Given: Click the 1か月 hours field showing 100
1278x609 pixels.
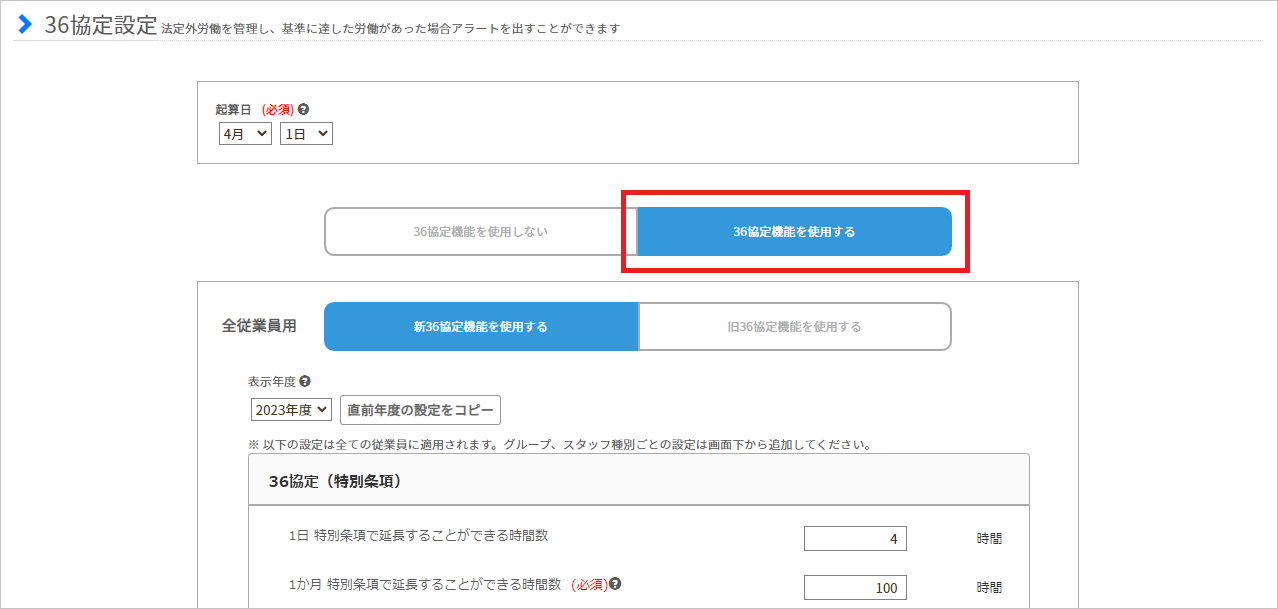Looking at the screenshot, I should [855, 588].
